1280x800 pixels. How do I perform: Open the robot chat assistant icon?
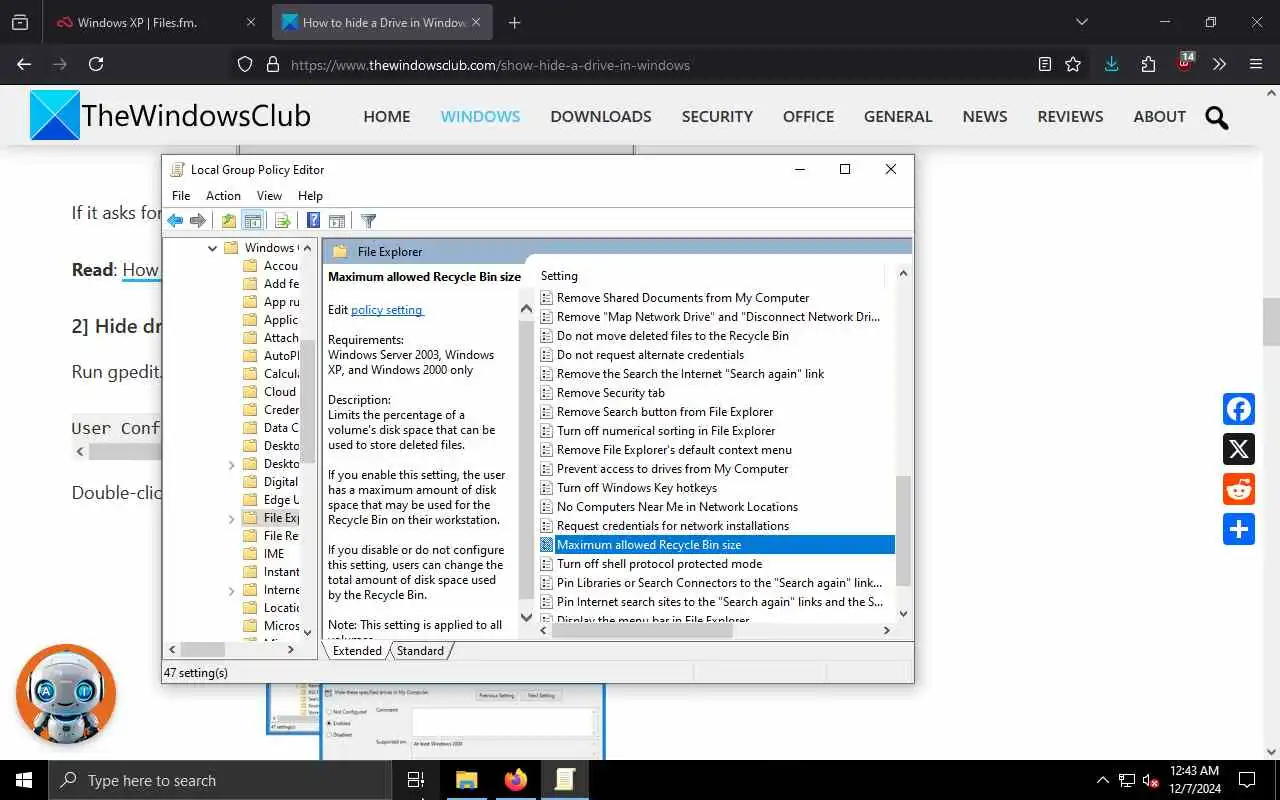click(66, 693)
